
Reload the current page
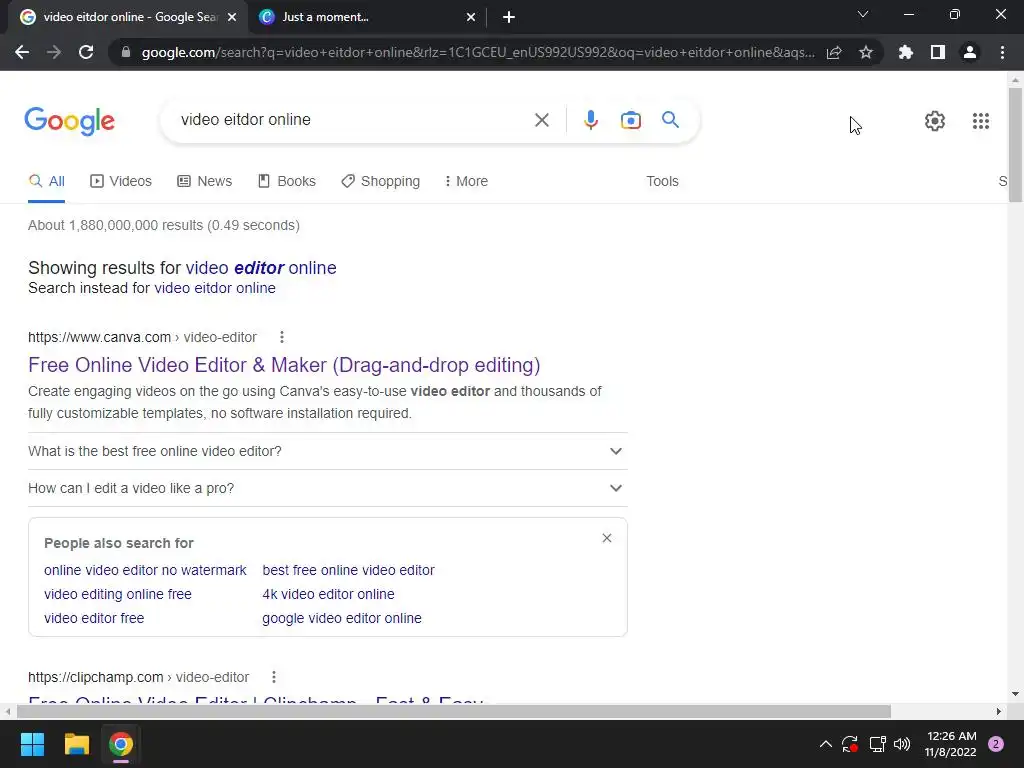(86, 52)
